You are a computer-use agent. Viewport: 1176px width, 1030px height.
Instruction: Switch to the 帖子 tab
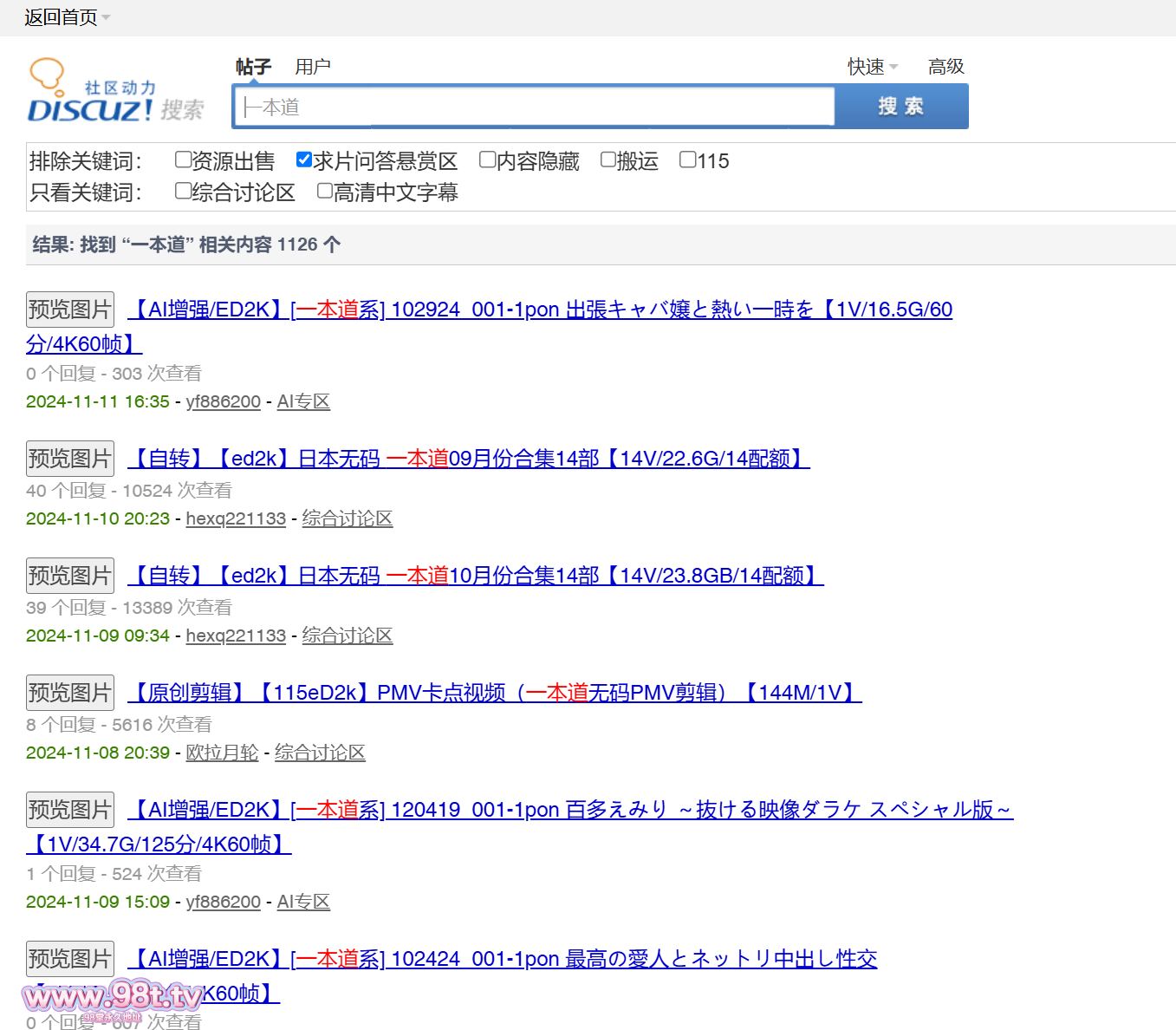point(253,67)
